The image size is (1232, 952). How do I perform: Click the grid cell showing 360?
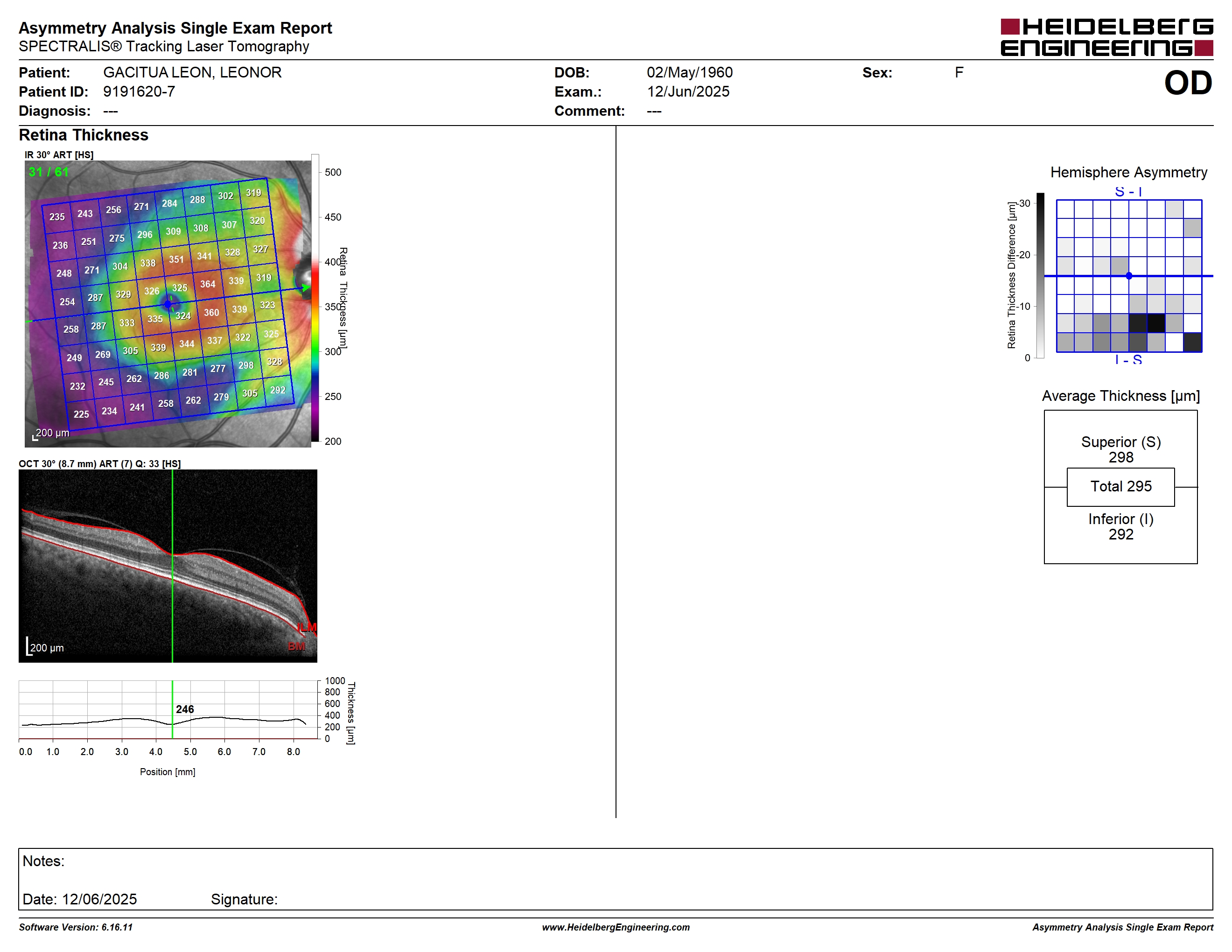pos(211,313)
